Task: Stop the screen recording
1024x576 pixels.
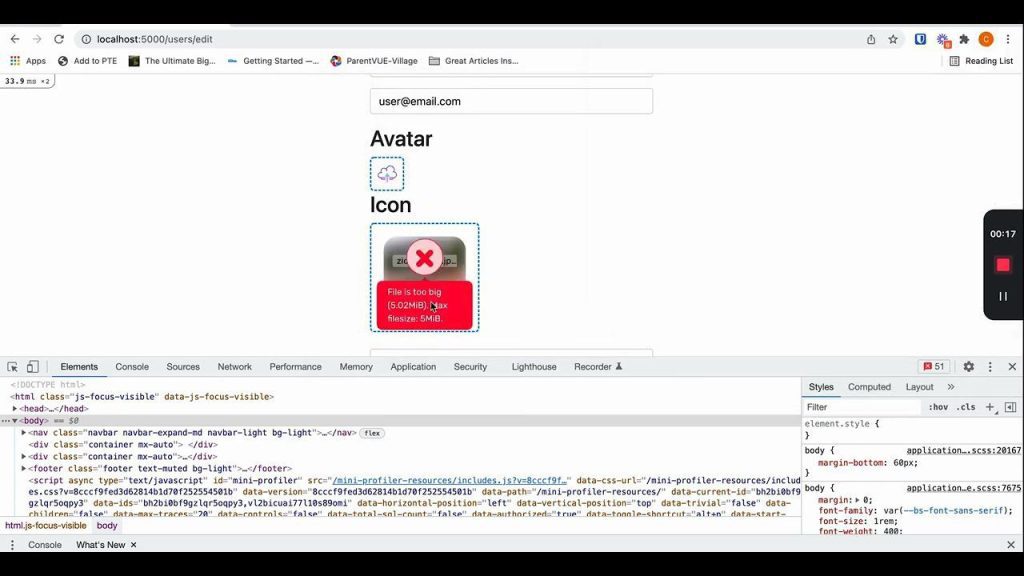Action: [x=1002, y=265]
